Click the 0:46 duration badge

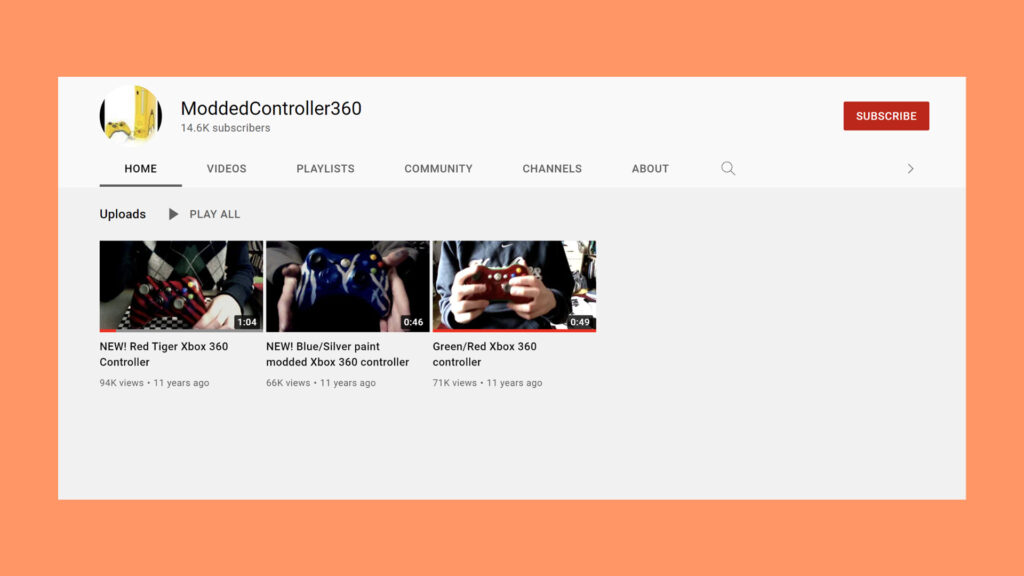coord(413,322)
